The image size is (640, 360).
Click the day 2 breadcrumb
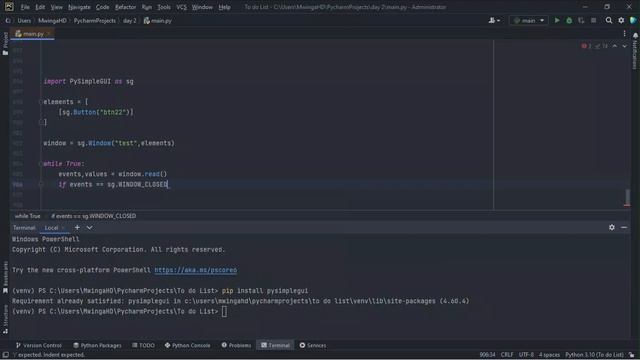click(129, 20)
